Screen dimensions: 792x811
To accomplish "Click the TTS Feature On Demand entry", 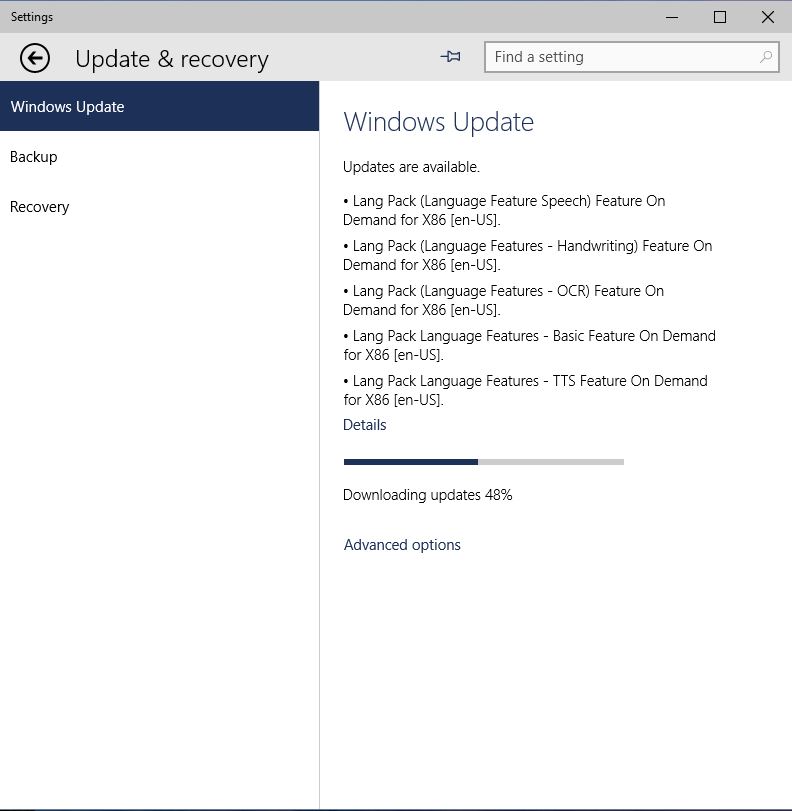I will [526, 390].
